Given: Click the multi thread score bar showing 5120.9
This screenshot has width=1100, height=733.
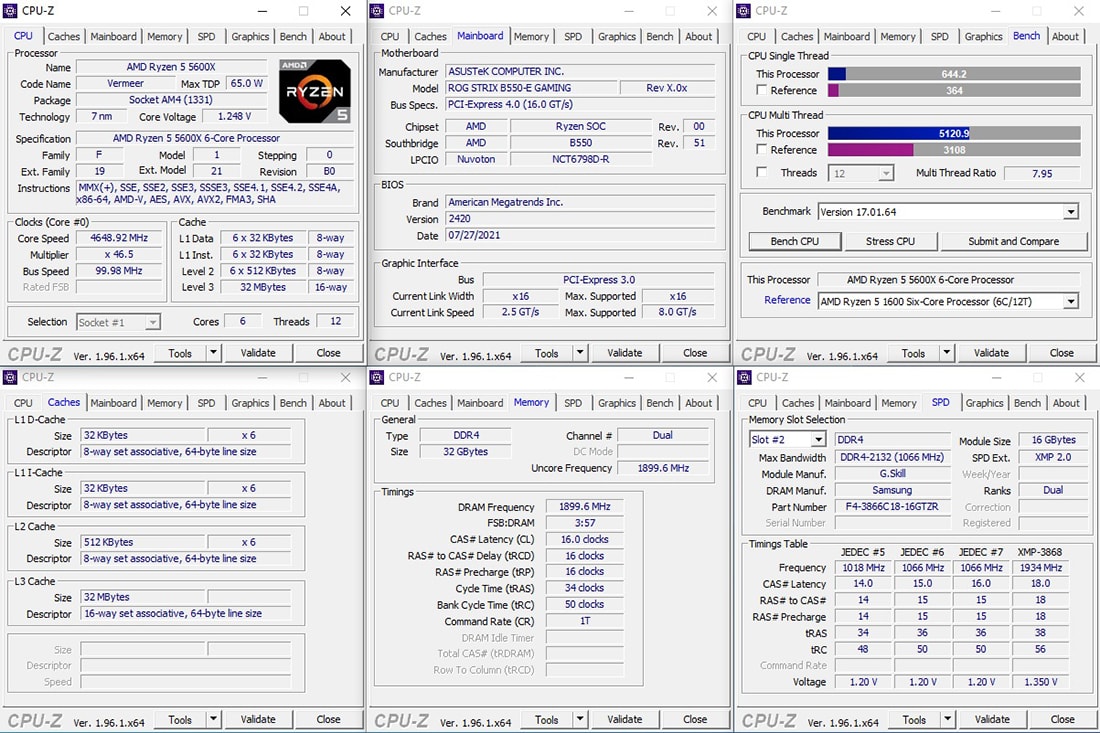Looking at the screenshot, I should [x=954, y=133].
